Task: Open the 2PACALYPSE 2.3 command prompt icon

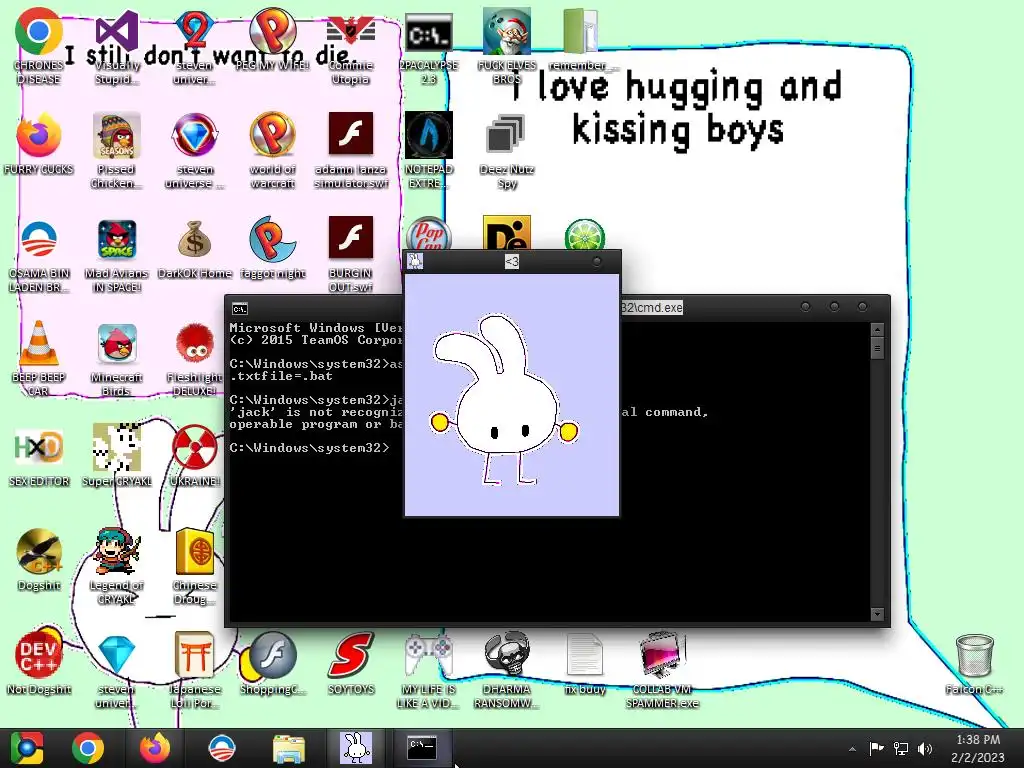Action: coord(428,32)
